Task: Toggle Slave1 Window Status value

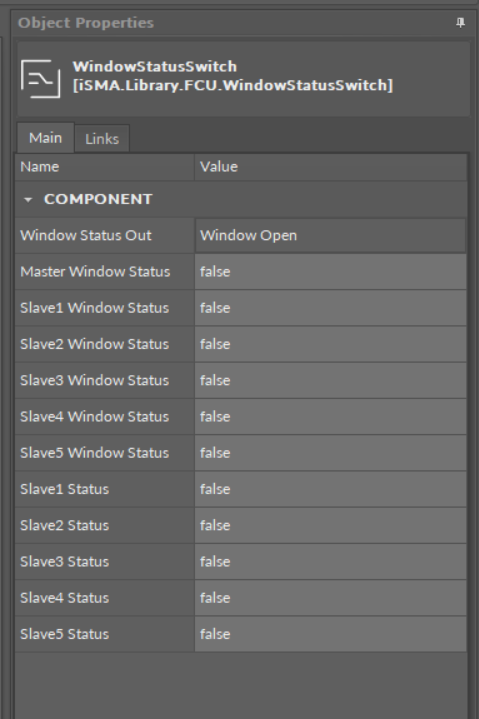Action: 330,308
